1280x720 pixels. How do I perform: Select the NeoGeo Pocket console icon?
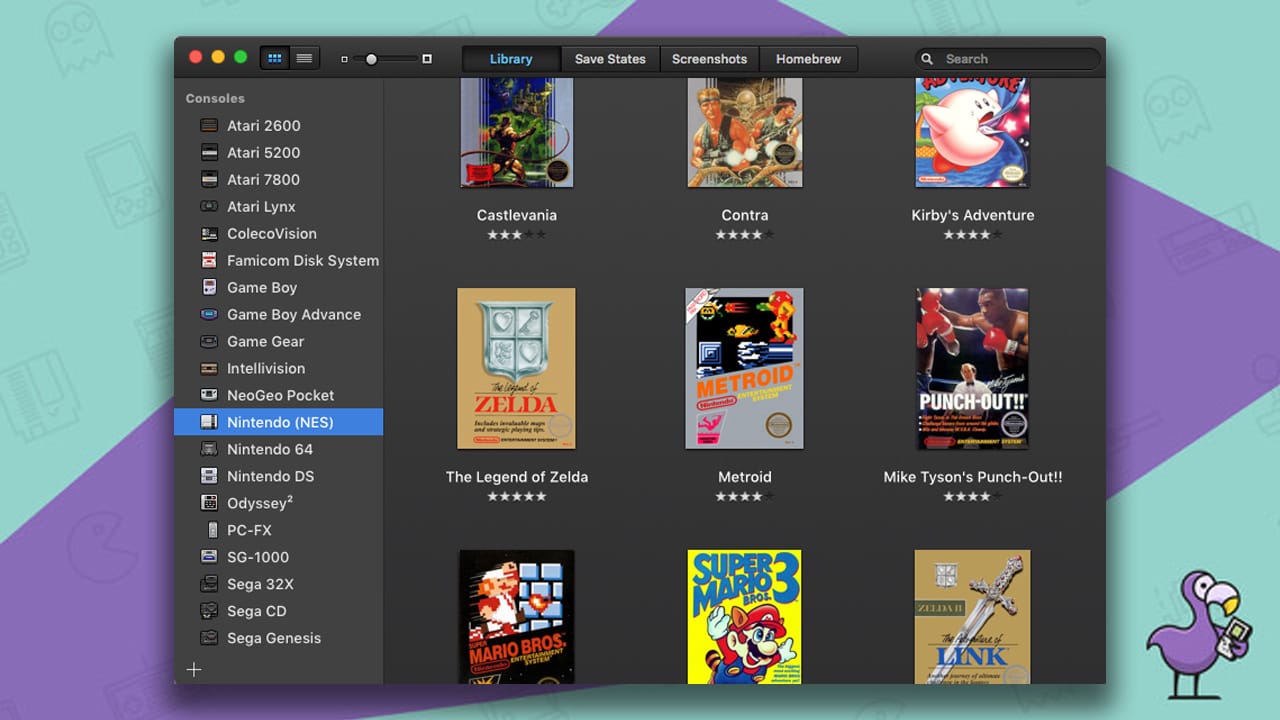[x=209, y=395]
